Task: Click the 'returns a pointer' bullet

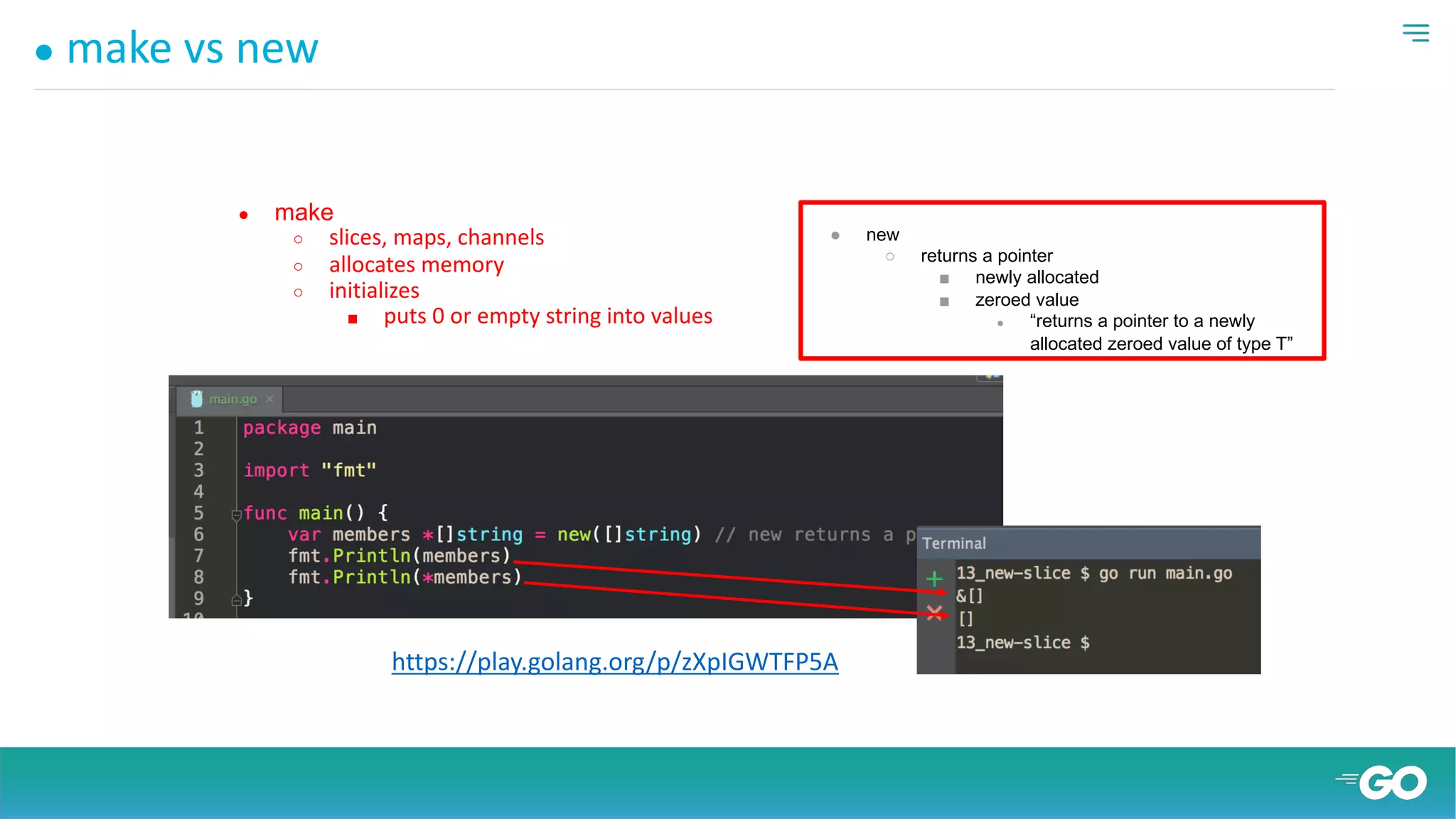Action: click(x=986, y=256)
